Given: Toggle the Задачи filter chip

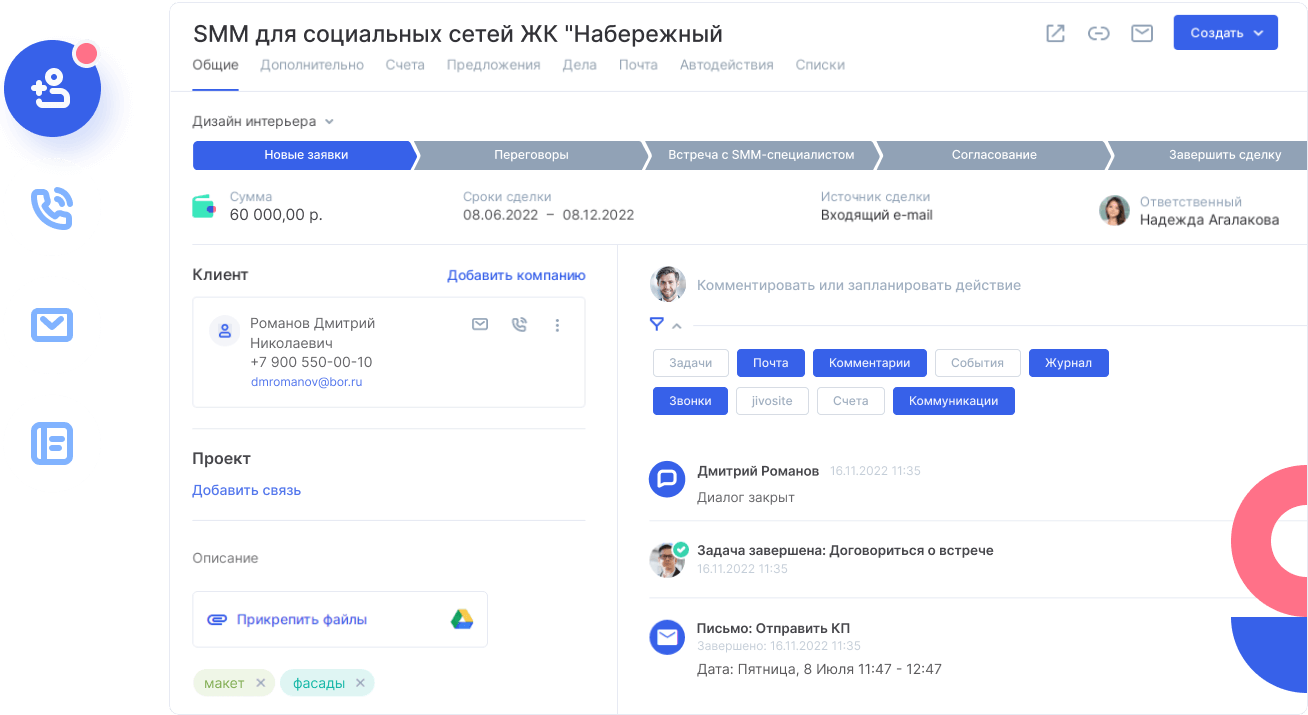Looking at the screenshot, I should pos(689,363).
